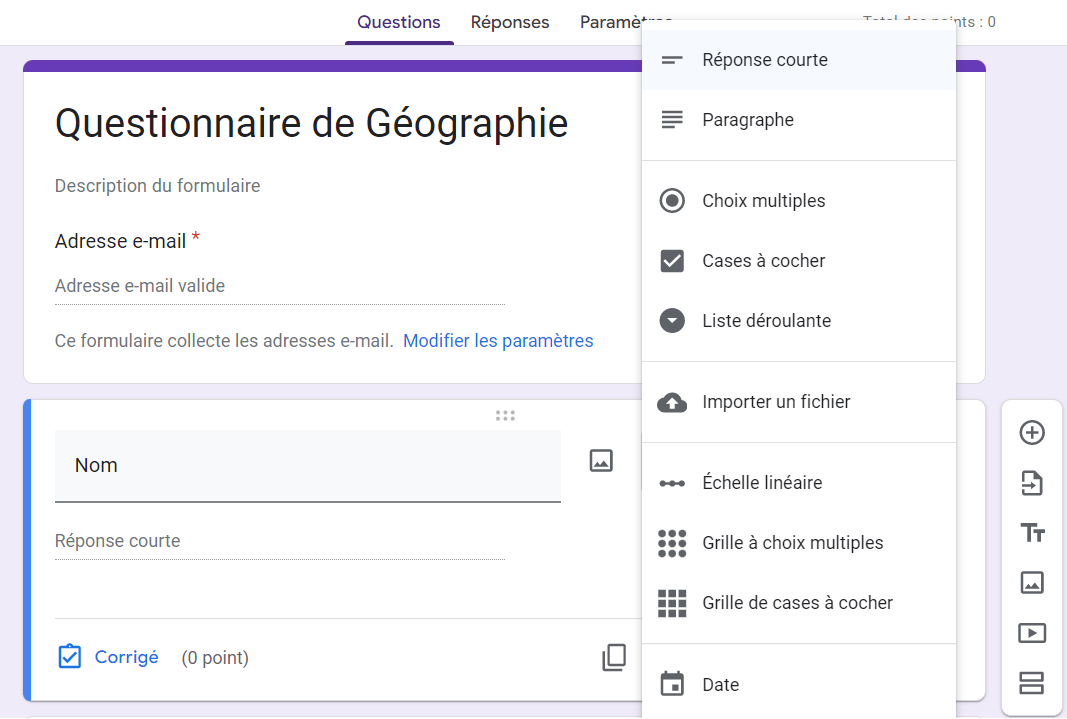Add a video from the side toolbar
This screenshot has height=719, width=1067.
coord(1031,633)
